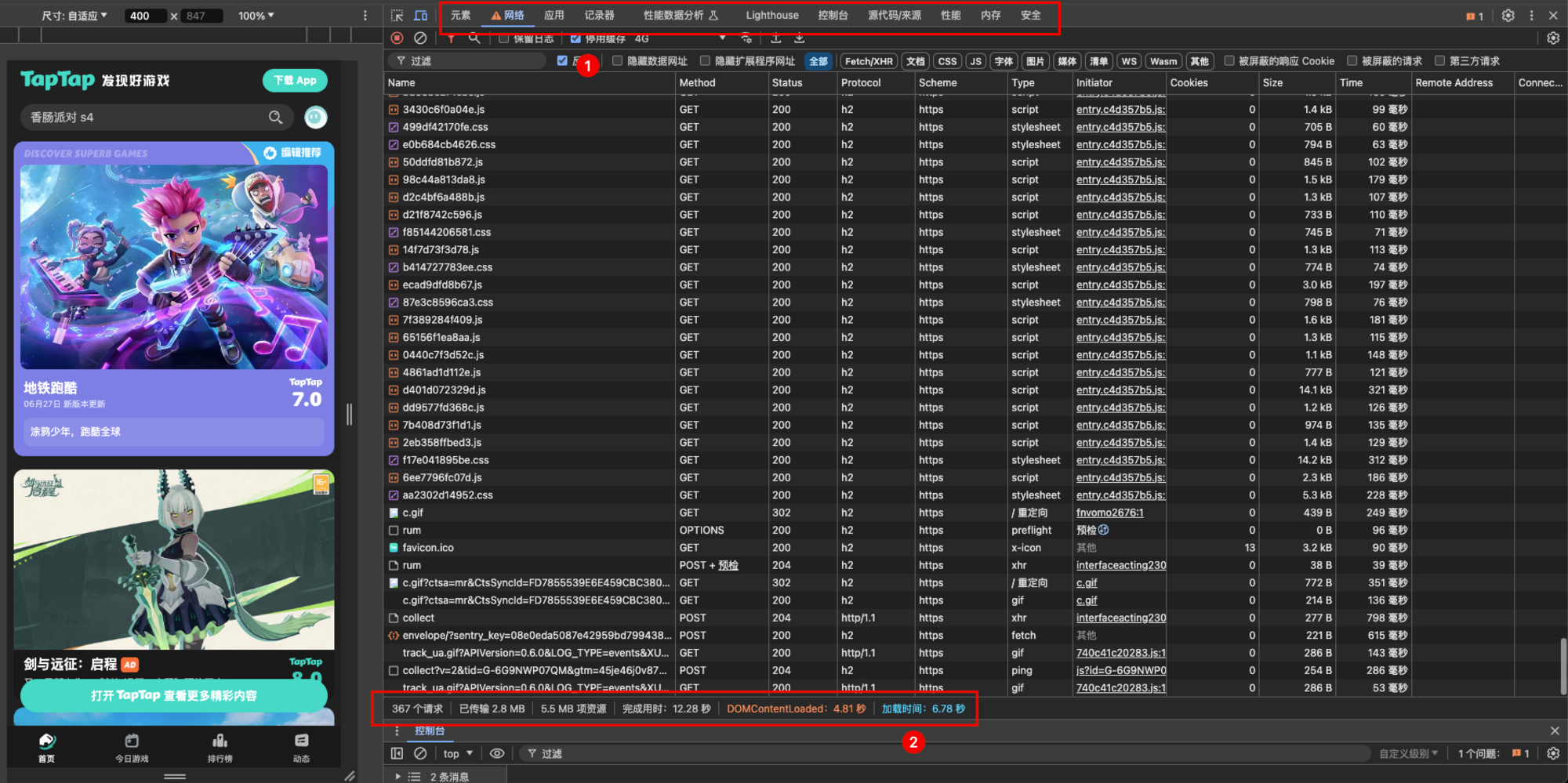Check the 第三方请求 checkbox
Viewport: 1568px width, 783px height.
[x=1439, y=61]
